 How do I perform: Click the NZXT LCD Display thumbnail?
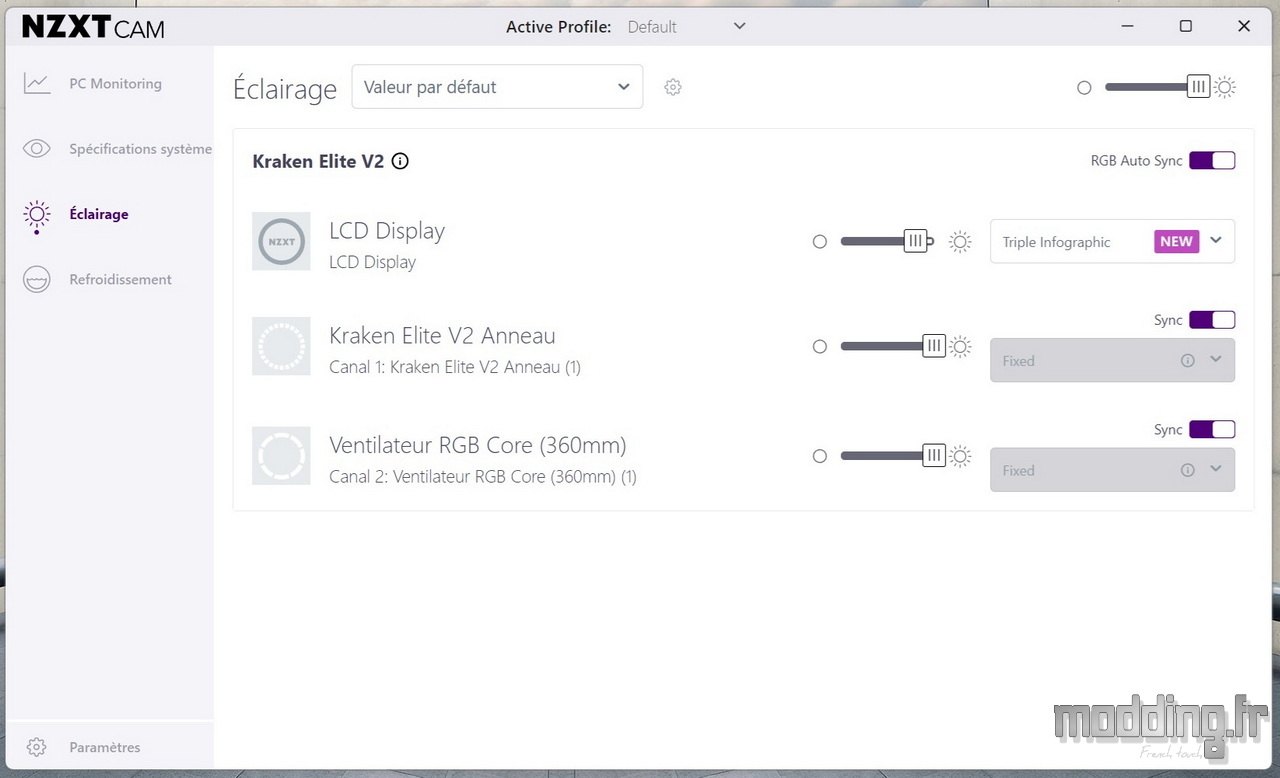(x=281, y=241)
